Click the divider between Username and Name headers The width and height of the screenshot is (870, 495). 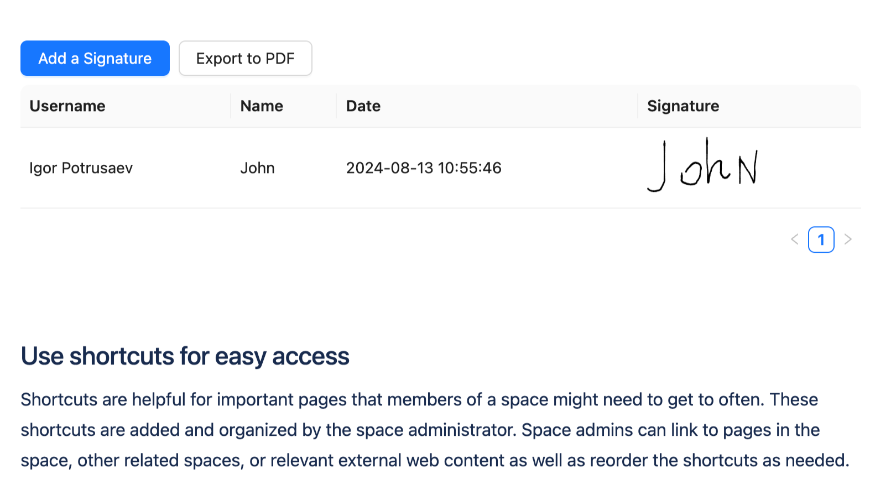[230, 106]
